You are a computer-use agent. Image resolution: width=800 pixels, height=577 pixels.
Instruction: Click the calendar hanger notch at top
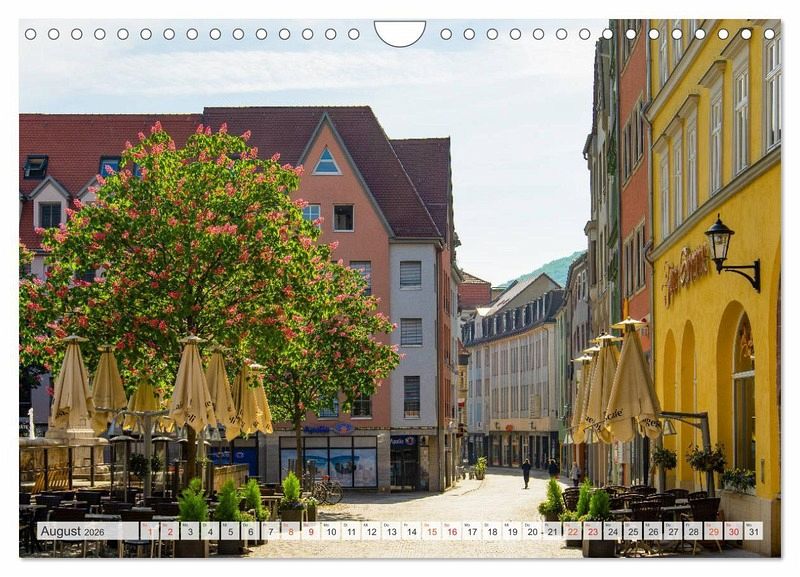(x=399, y=34)
